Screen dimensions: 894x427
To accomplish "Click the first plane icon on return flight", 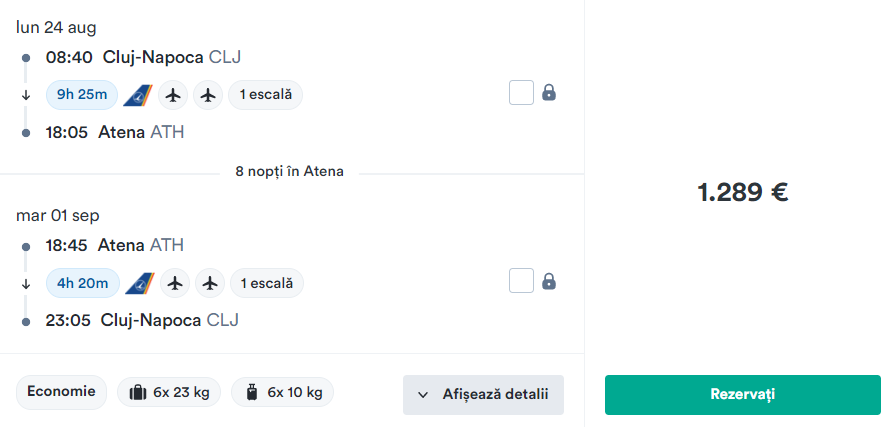I will [x=175, y=283].
